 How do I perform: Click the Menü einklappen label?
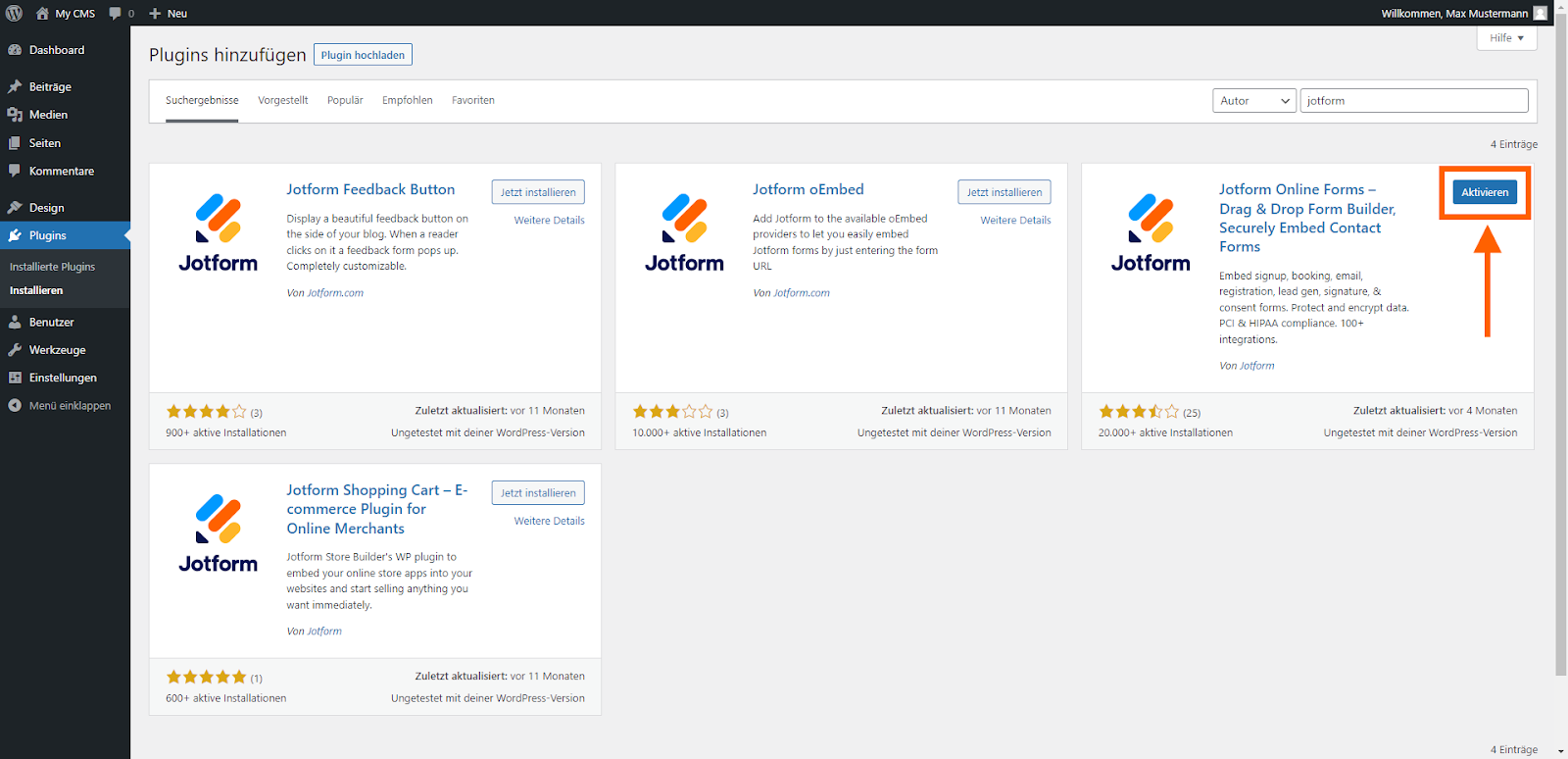[71, 406]
